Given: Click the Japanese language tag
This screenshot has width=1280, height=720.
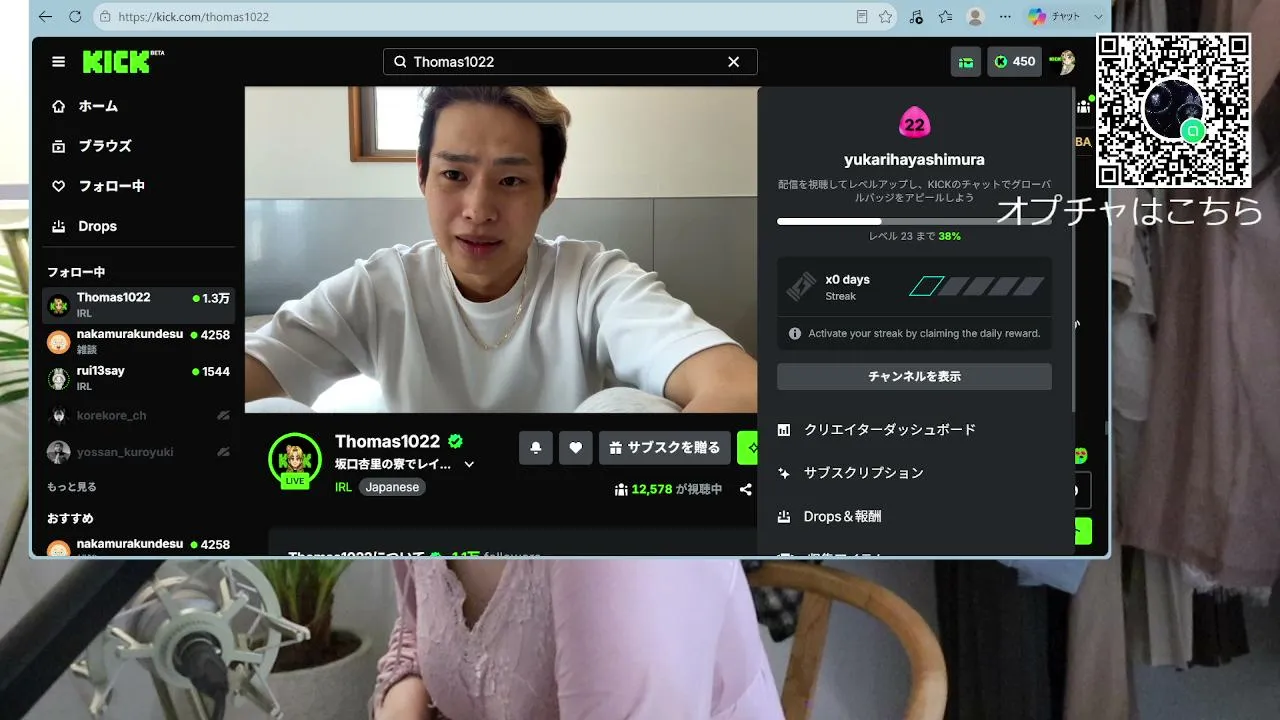Looking at the screenshot, I should 392,487.
